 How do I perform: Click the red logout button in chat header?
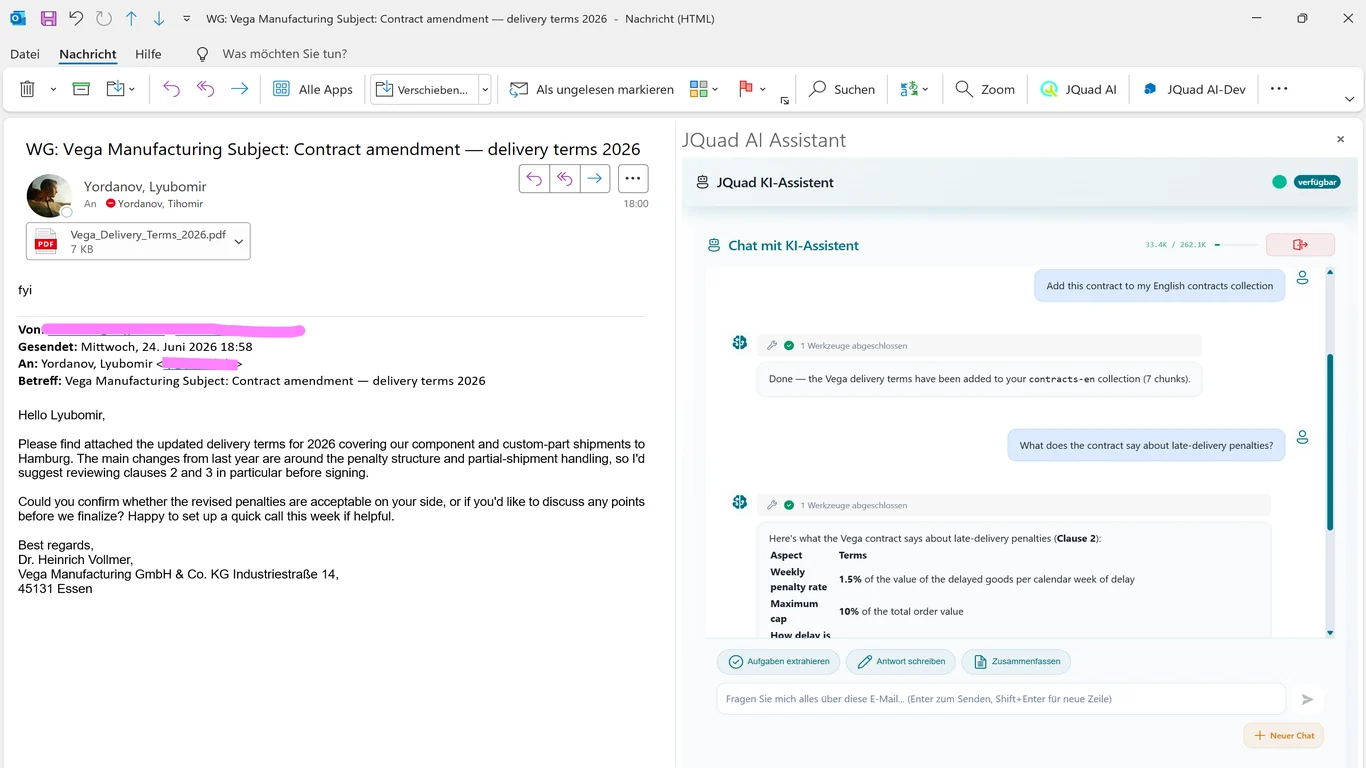[1300, 245]
